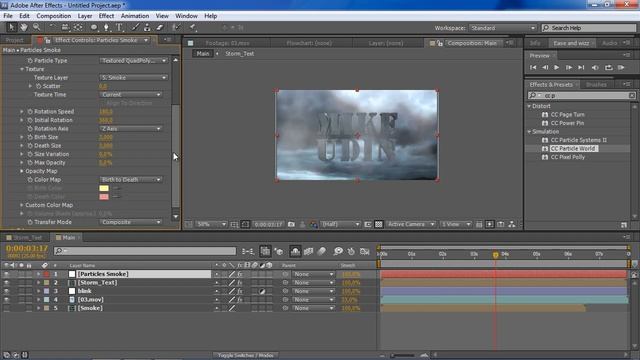640x360 pixels.
Task: Hide the blink layer
Action: 6,291
